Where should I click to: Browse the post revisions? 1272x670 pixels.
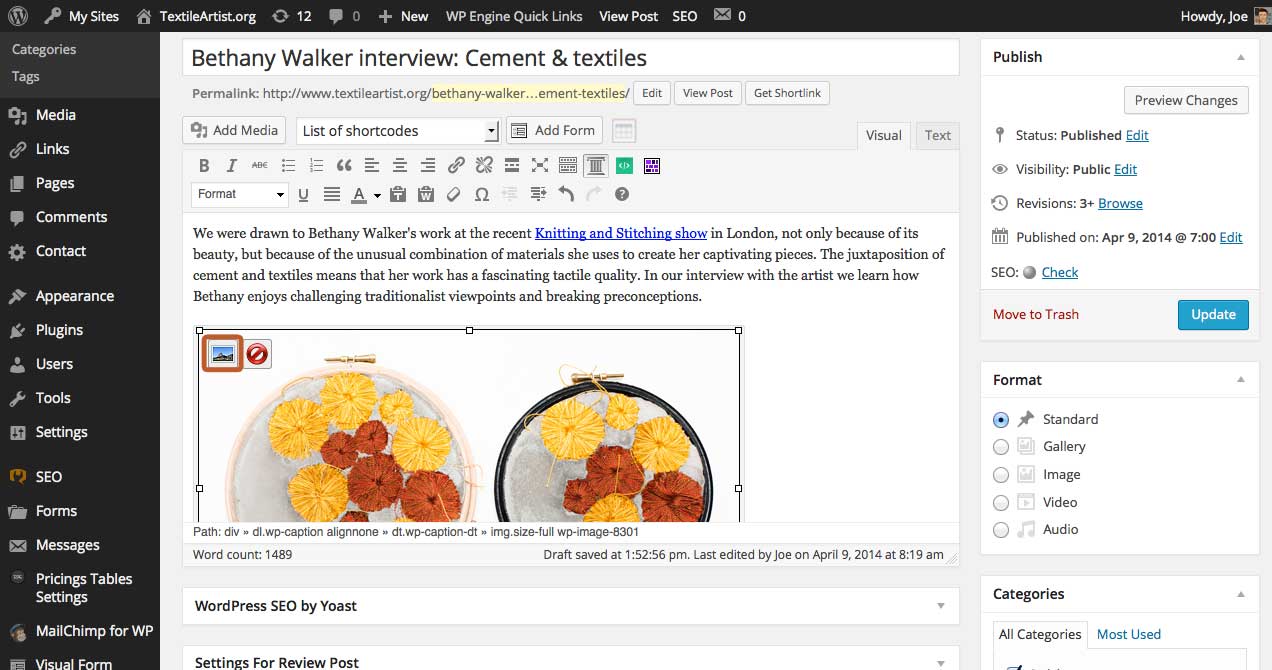tap(1120, 203)
